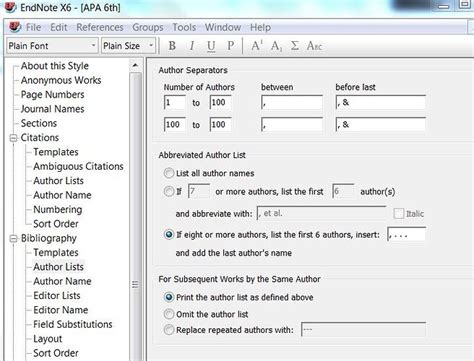Select 'Print the author list as defined above'

[x=169, y=297]
